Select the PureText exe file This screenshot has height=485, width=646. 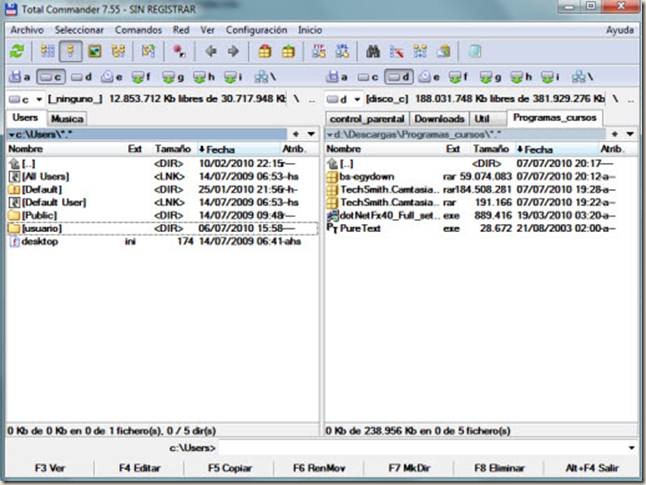481,228
